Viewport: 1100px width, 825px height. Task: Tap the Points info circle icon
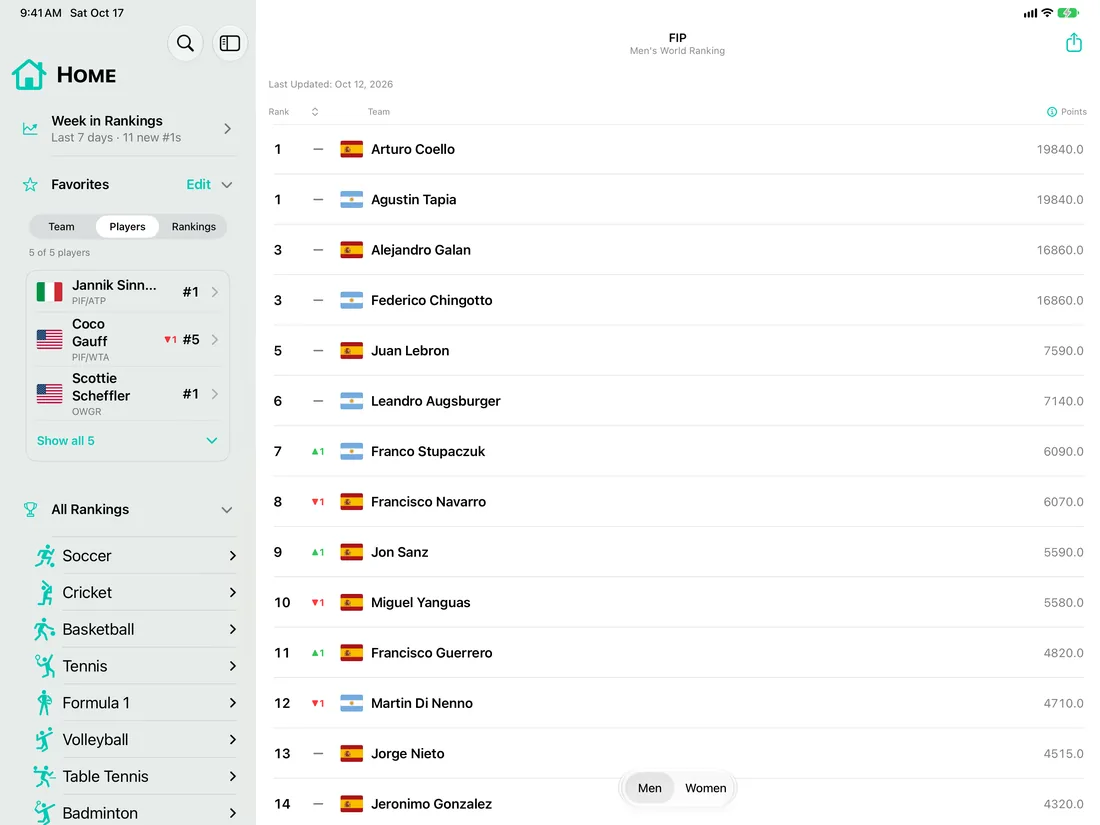(x=1052, y=112)
